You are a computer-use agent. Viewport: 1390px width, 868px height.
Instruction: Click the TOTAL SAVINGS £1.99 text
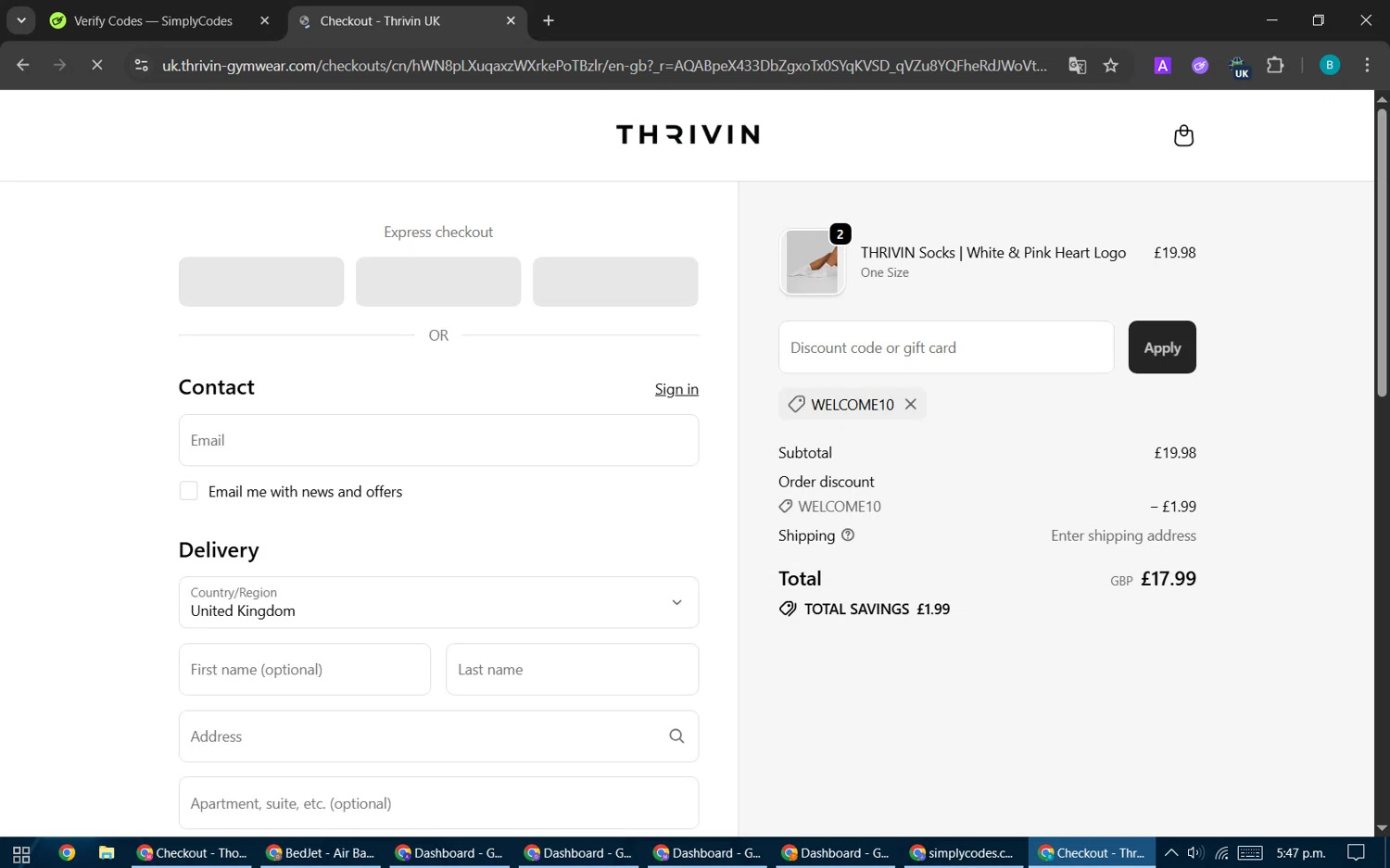tap(877, 609)
